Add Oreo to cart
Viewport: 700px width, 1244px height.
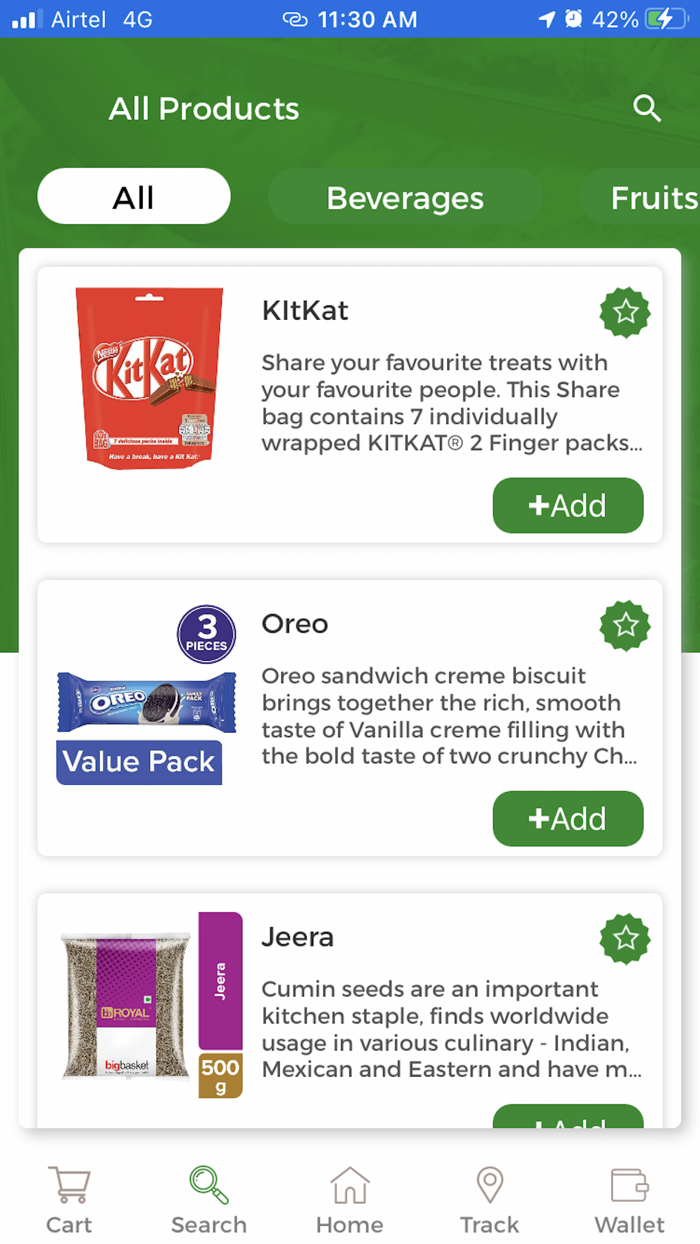[x=567, y=818]
